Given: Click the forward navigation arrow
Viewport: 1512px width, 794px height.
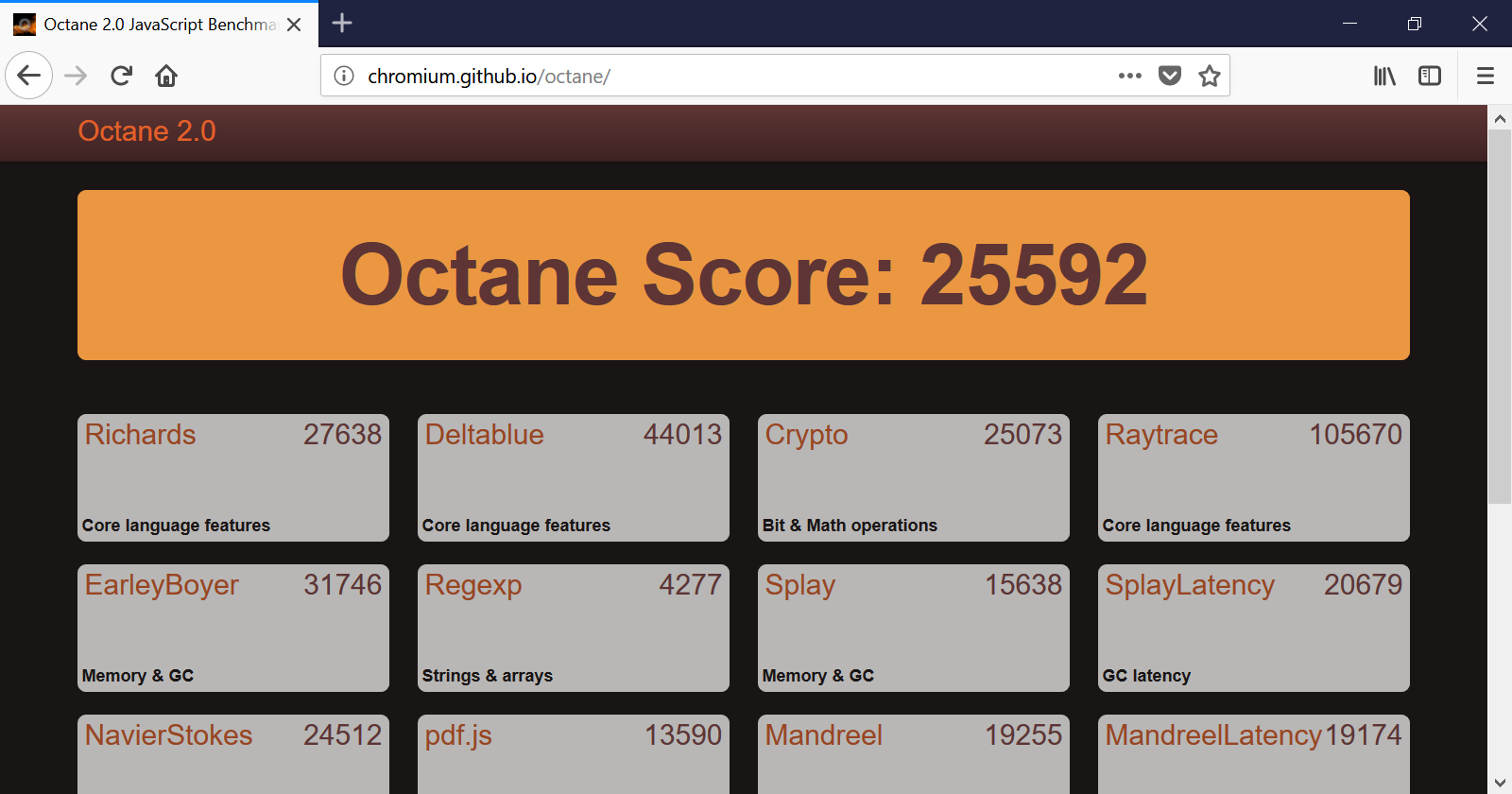Looking at the screenshot, I should point(76,76).
